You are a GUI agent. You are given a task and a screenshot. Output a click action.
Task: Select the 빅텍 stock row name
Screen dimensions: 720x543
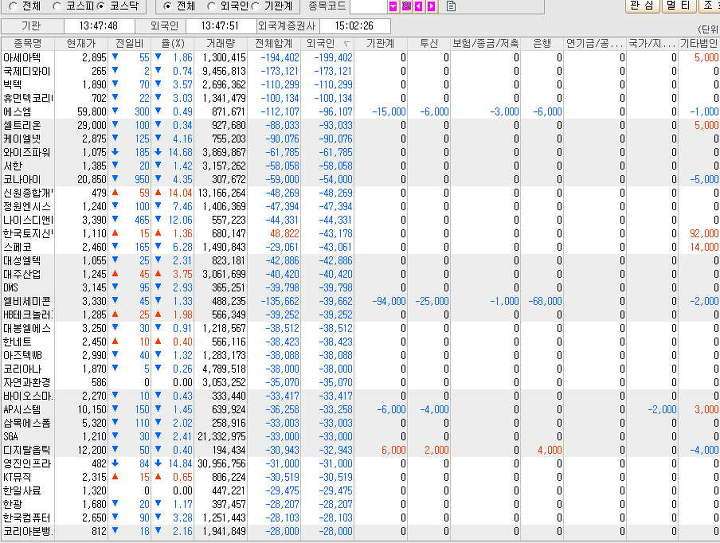click(12, 85)
